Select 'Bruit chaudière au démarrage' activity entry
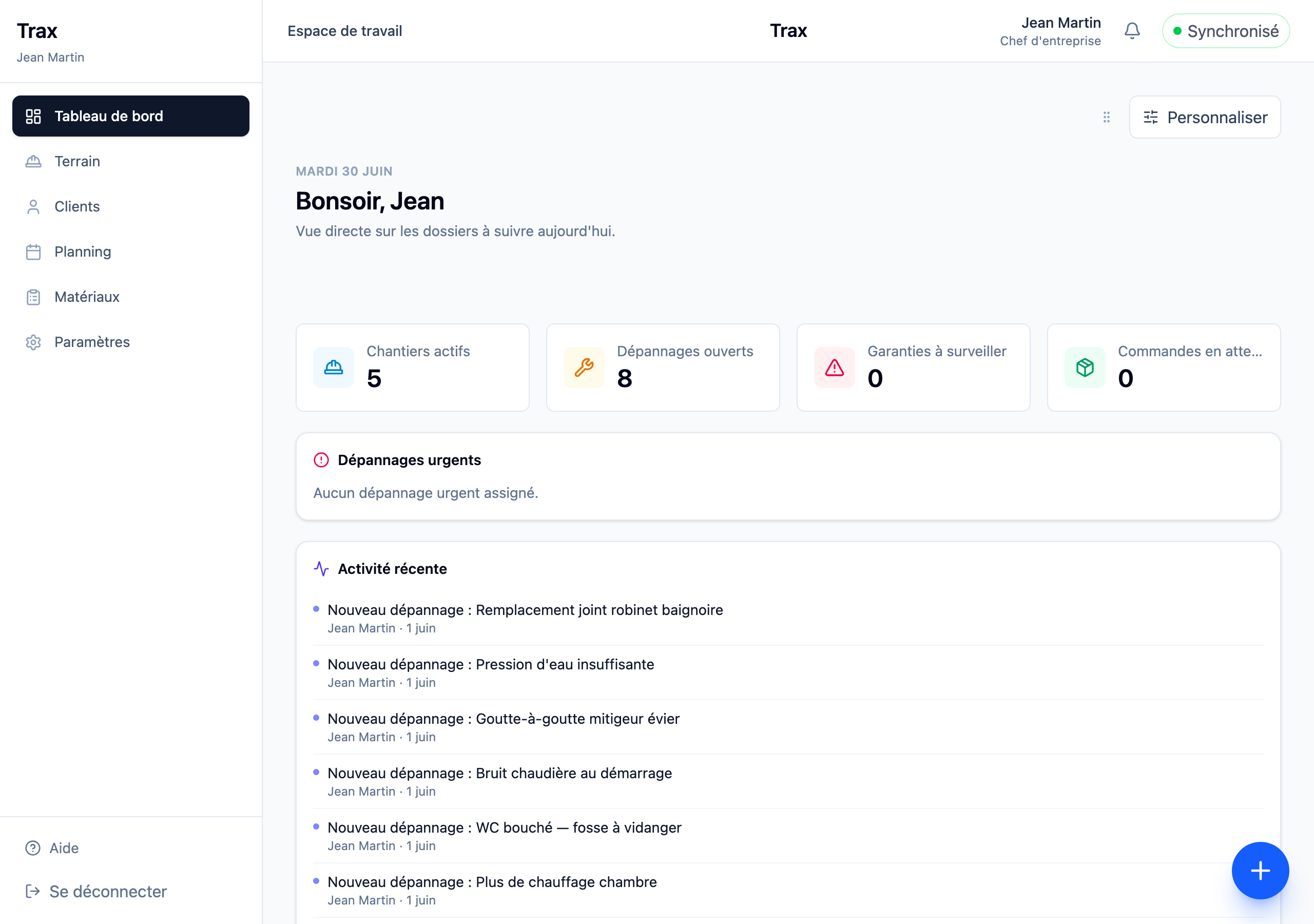The height and width of the screenshot is (924, 1314). tap(788, 781)
